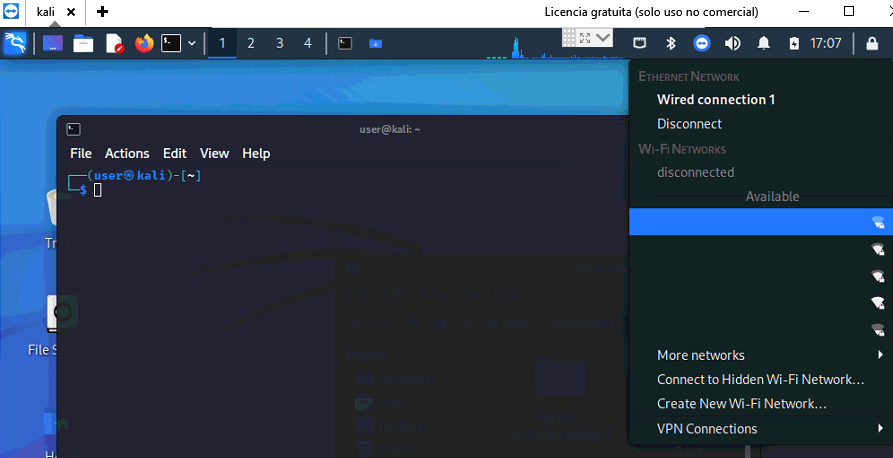Click the 17:07 clock

coord(825,43)
